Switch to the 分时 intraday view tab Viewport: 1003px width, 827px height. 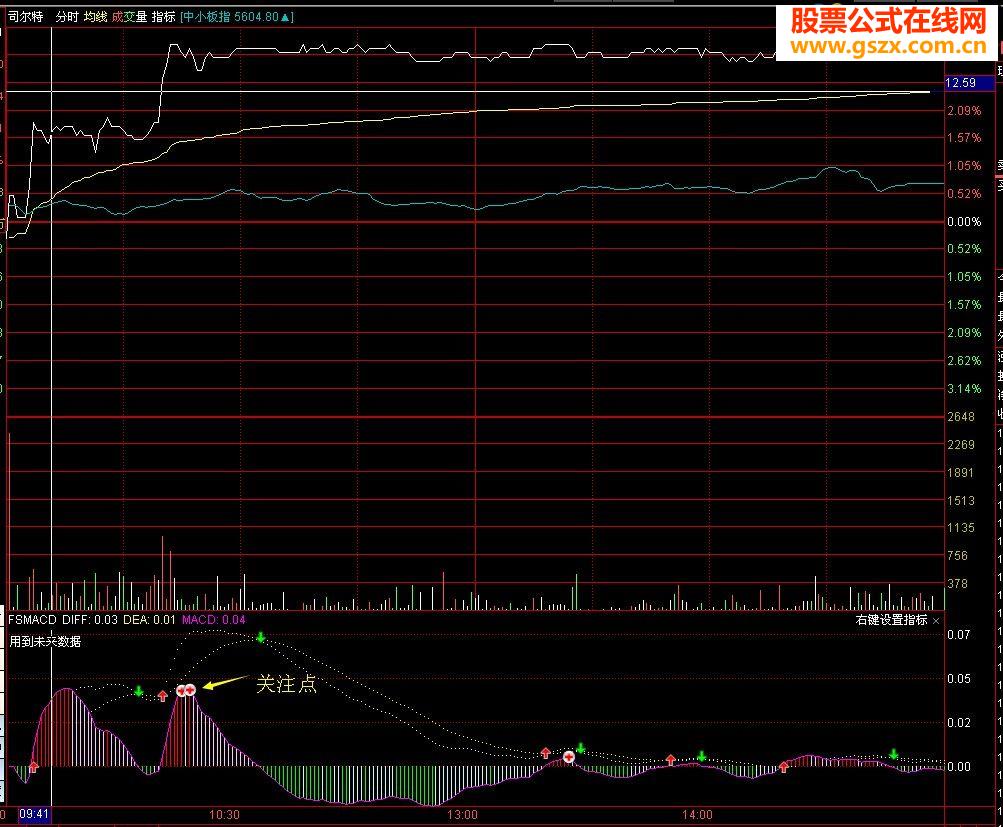(67, 17)
